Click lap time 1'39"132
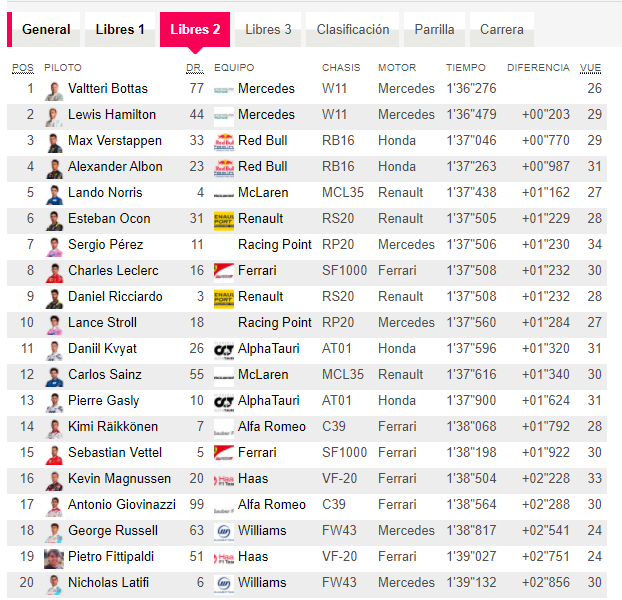Viewport: 622px width, 600px height. click(471, 583)
